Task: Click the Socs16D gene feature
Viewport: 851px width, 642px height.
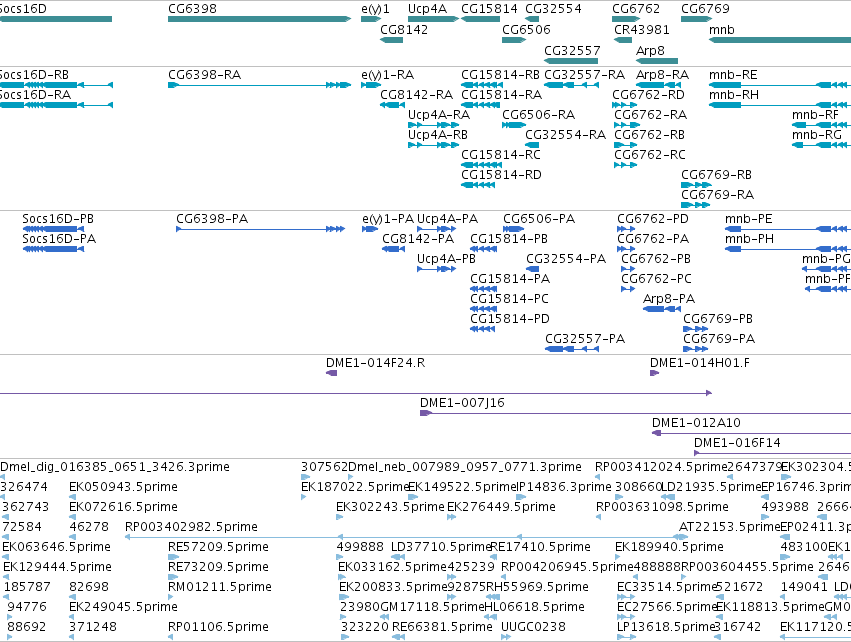Action: (x=56, y=19)
